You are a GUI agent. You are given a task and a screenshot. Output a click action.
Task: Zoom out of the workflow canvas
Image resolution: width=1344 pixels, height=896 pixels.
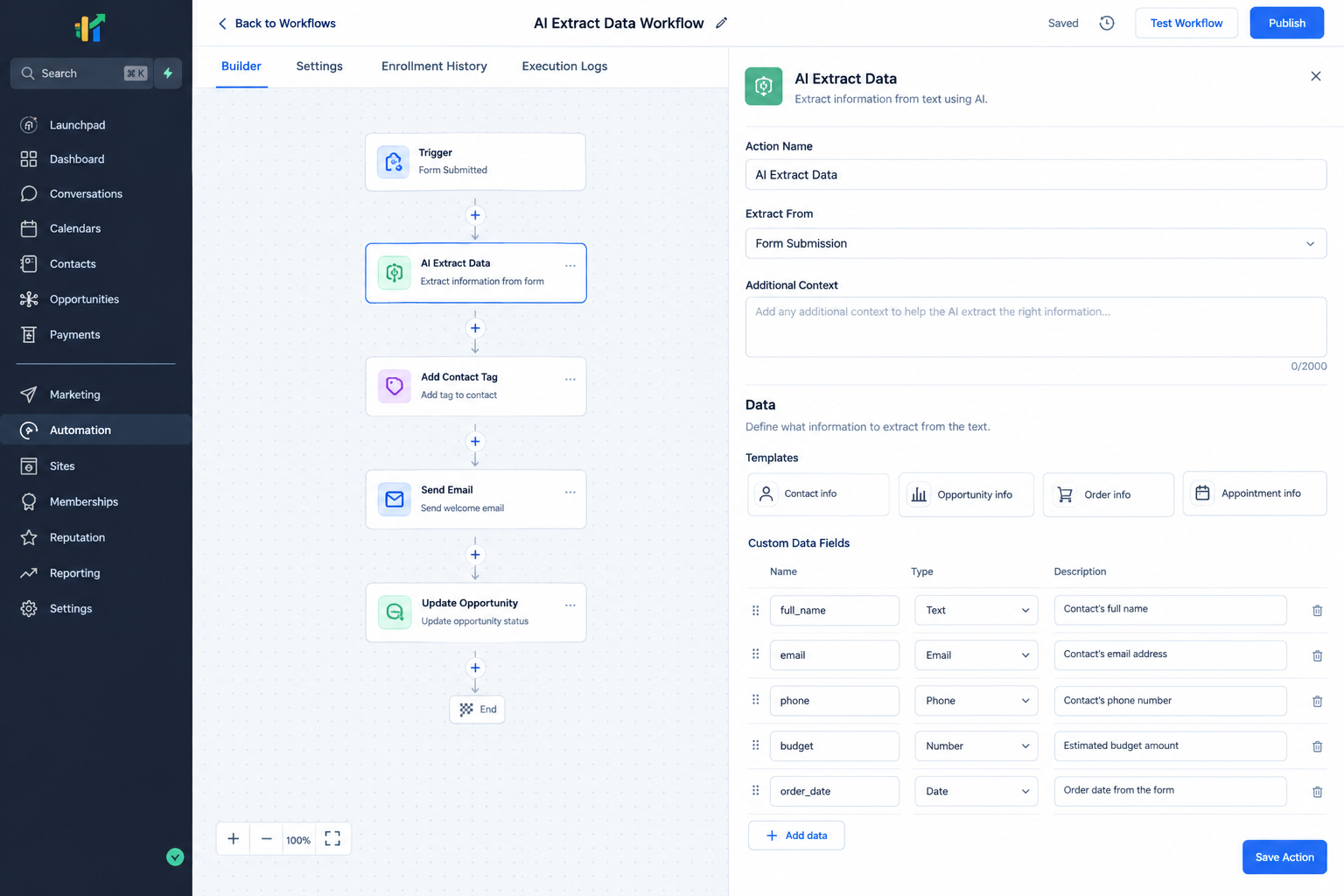pos(267,839)
